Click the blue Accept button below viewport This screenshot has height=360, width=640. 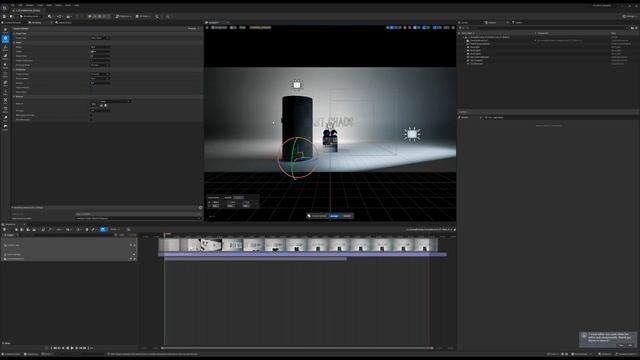(334, 216)
